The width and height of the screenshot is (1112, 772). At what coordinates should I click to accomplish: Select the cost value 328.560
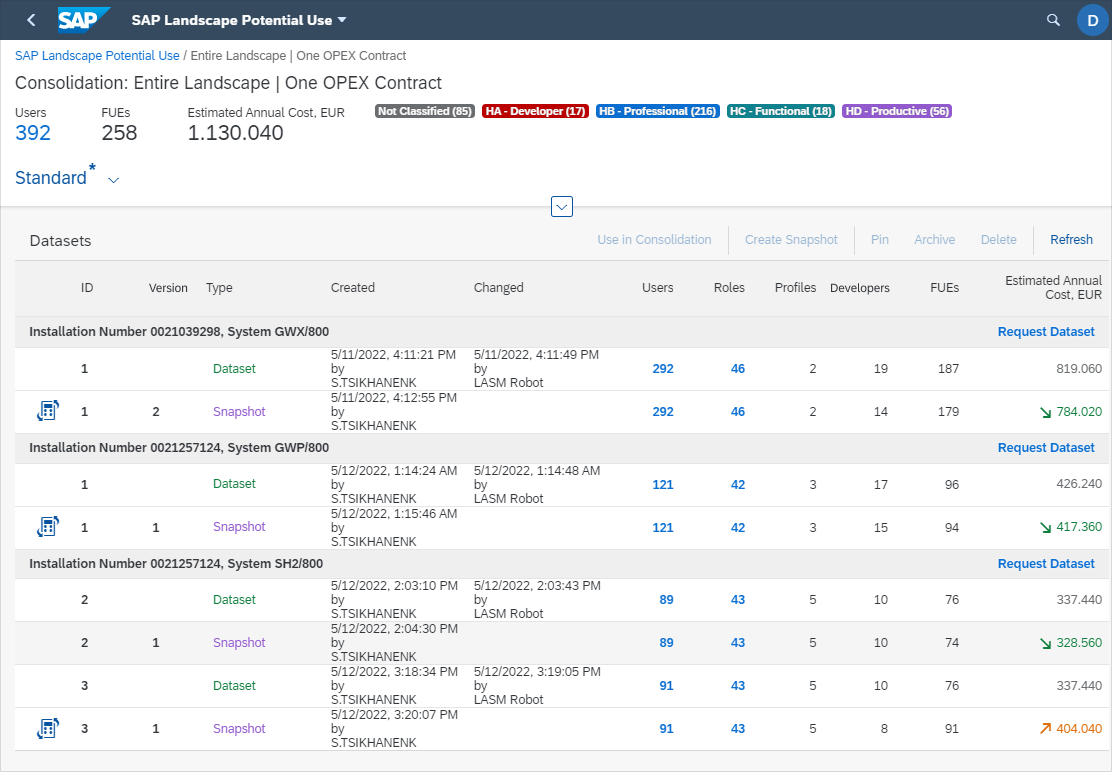pos(1079,643)
